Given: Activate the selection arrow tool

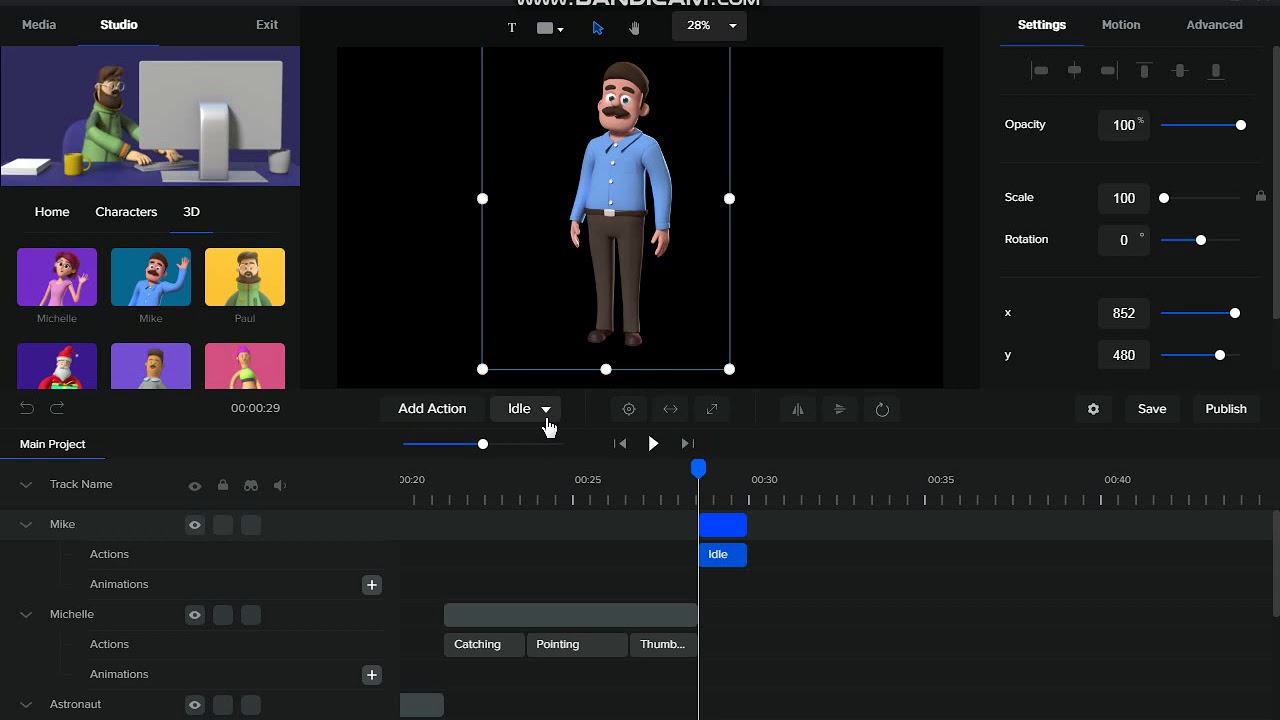Looking at the screenshot, I should click(x=598, y=28).
